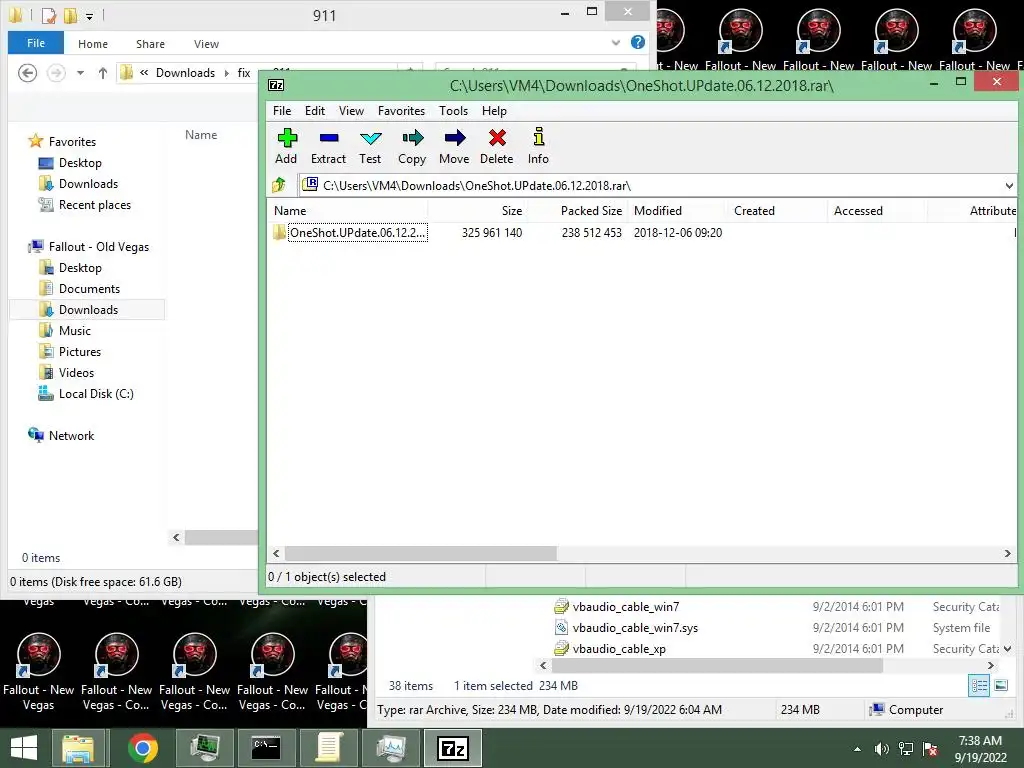Image resolution: width=1024 pixels, height=768 pixels.
Task: Open the 7-Zip Edit menu
Action: click(315, 111)
